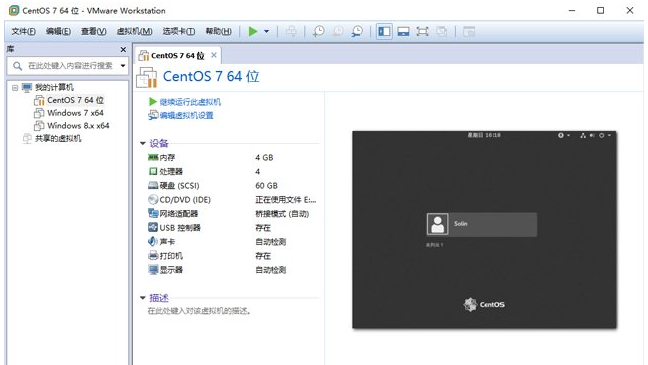Screen dimensions: 648x365
Task: Toggle the thumbnail bar view icon
Action: 403,31
